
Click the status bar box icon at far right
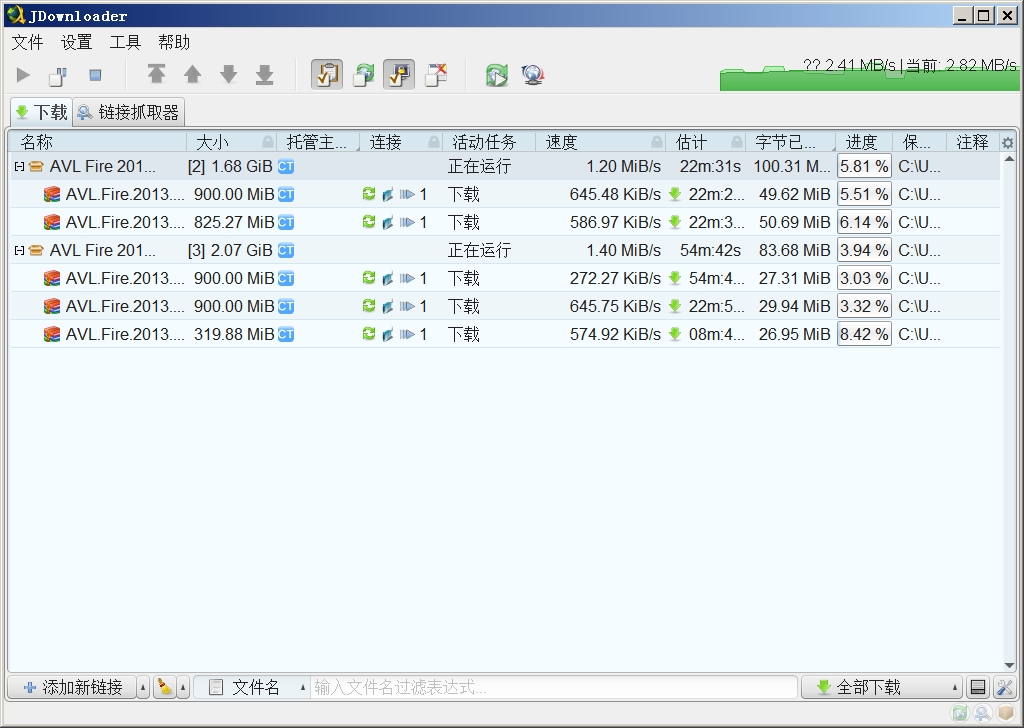click(1006, 713)
